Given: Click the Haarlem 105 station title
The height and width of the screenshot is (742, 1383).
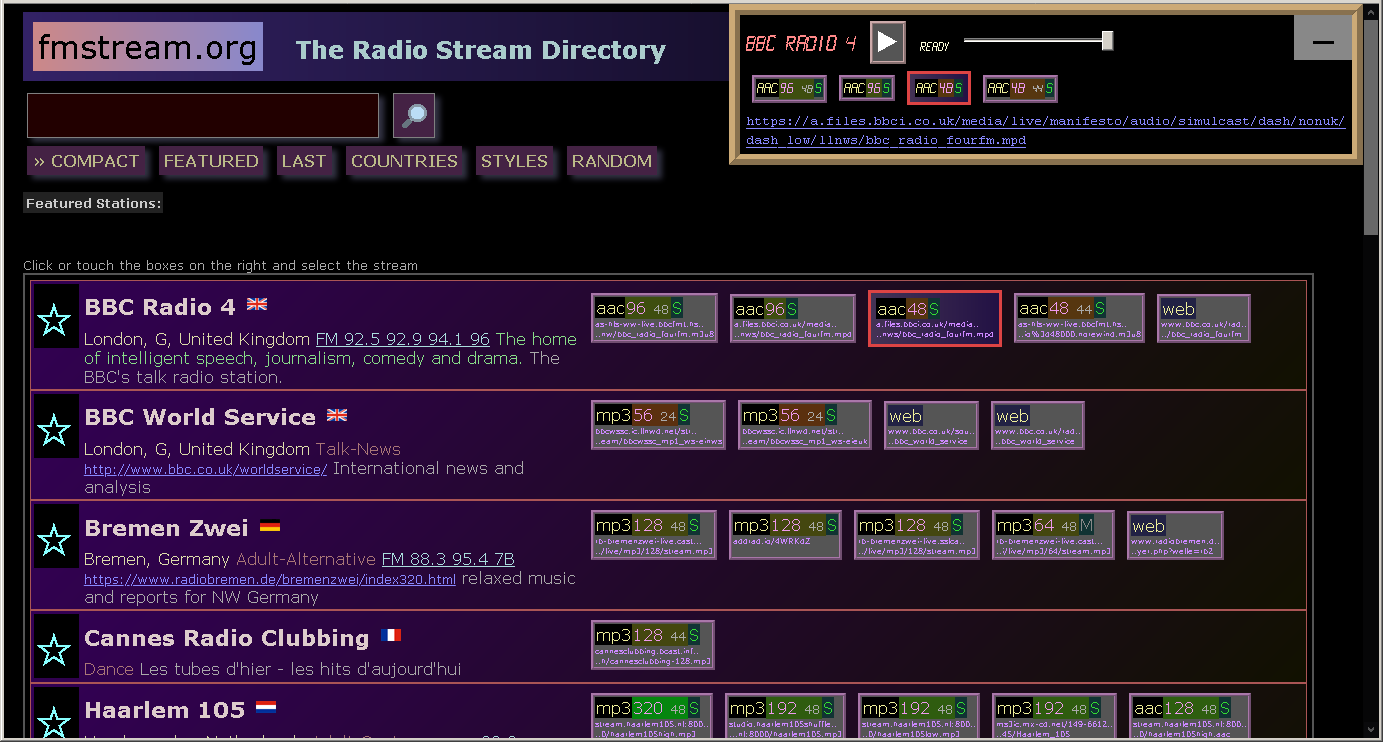Looking at the screenshot, I should click(x=165, y=710).
